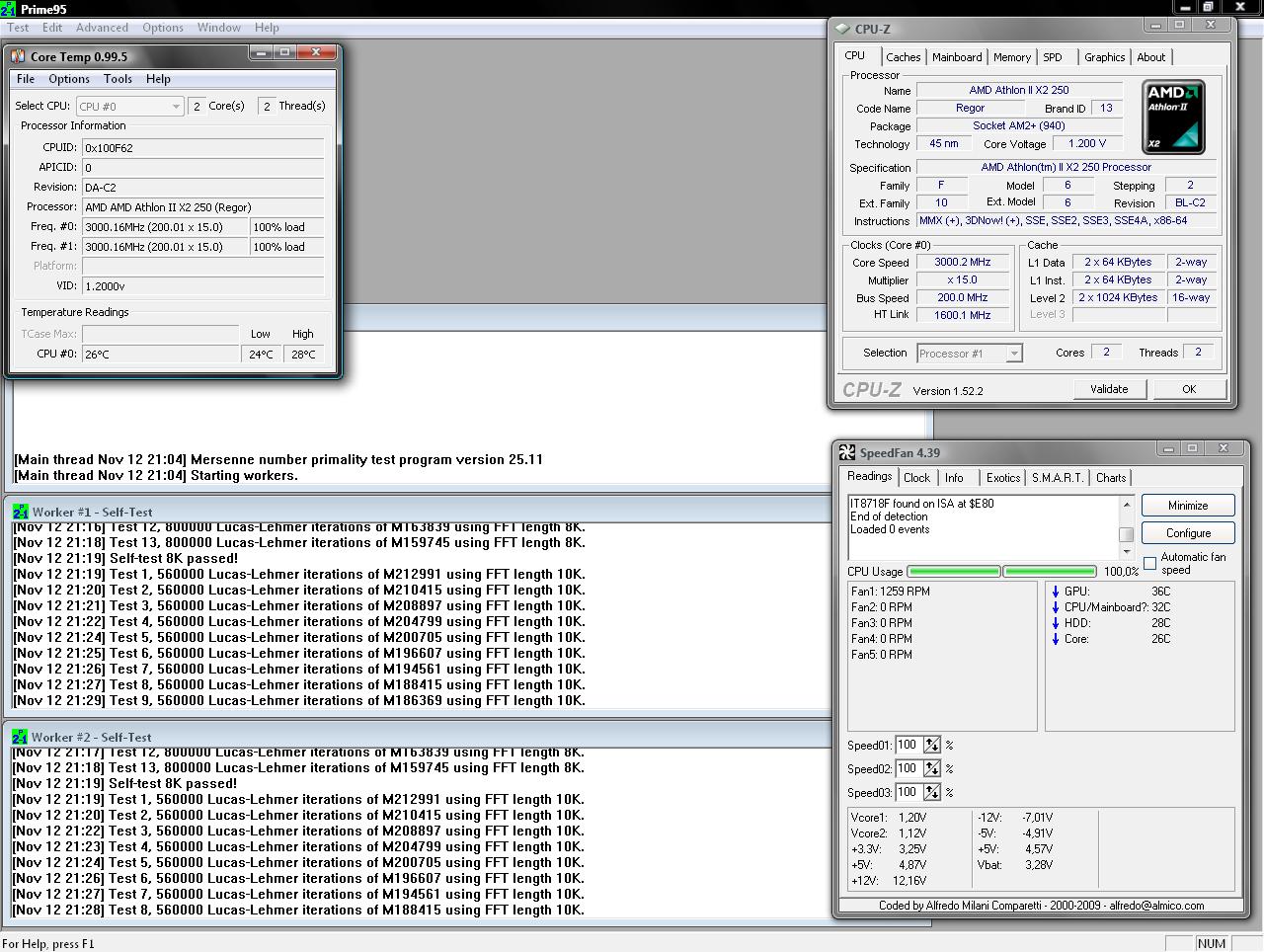Click the 'Starting workers.' main thread line

(156, 475)
